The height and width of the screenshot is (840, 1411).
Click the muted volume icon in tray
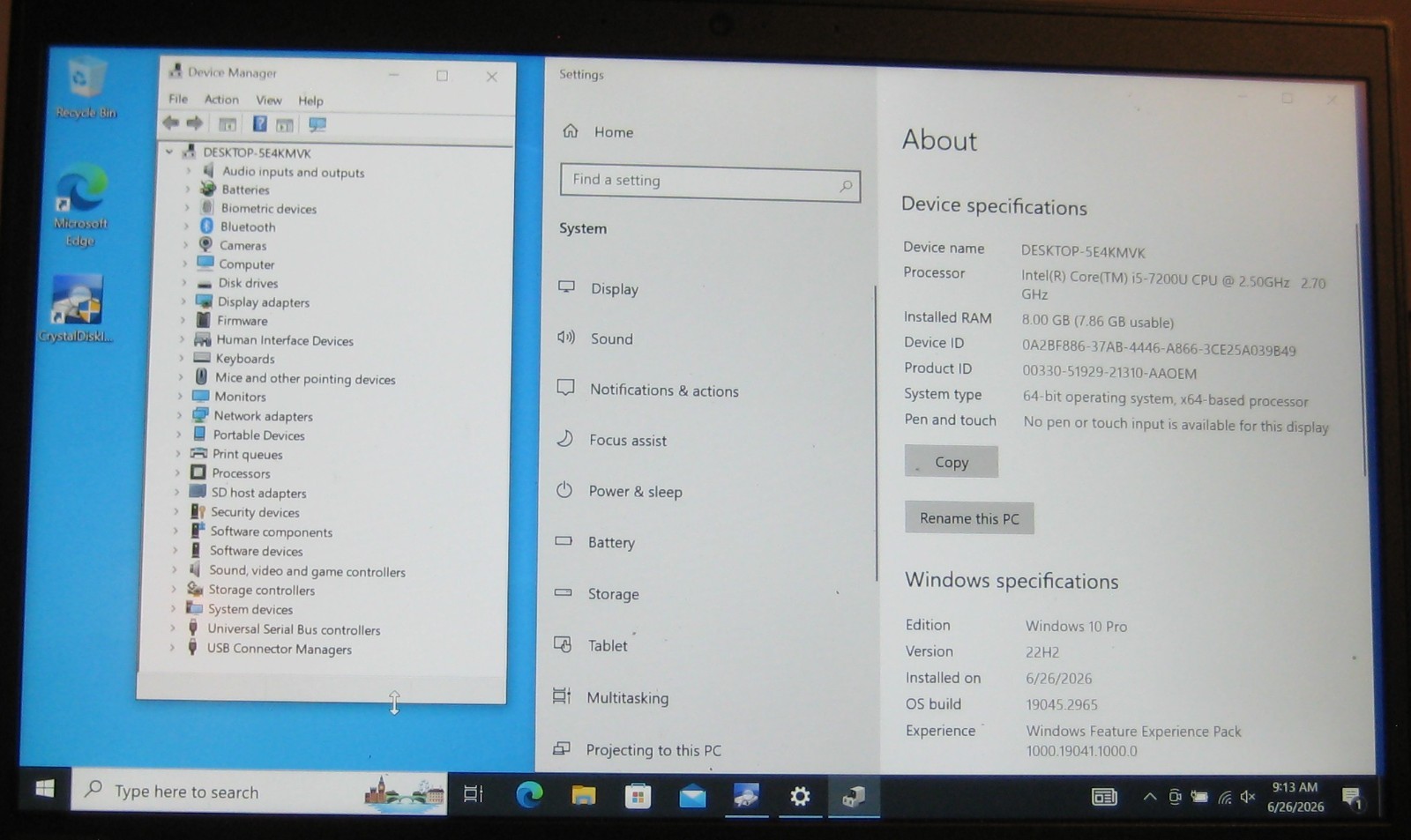point(1248,797)
